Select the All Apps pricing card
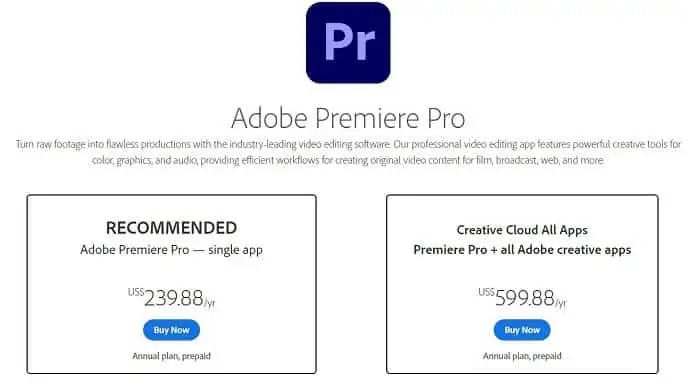This screenshot has height=391, width=690. point(522,284)
